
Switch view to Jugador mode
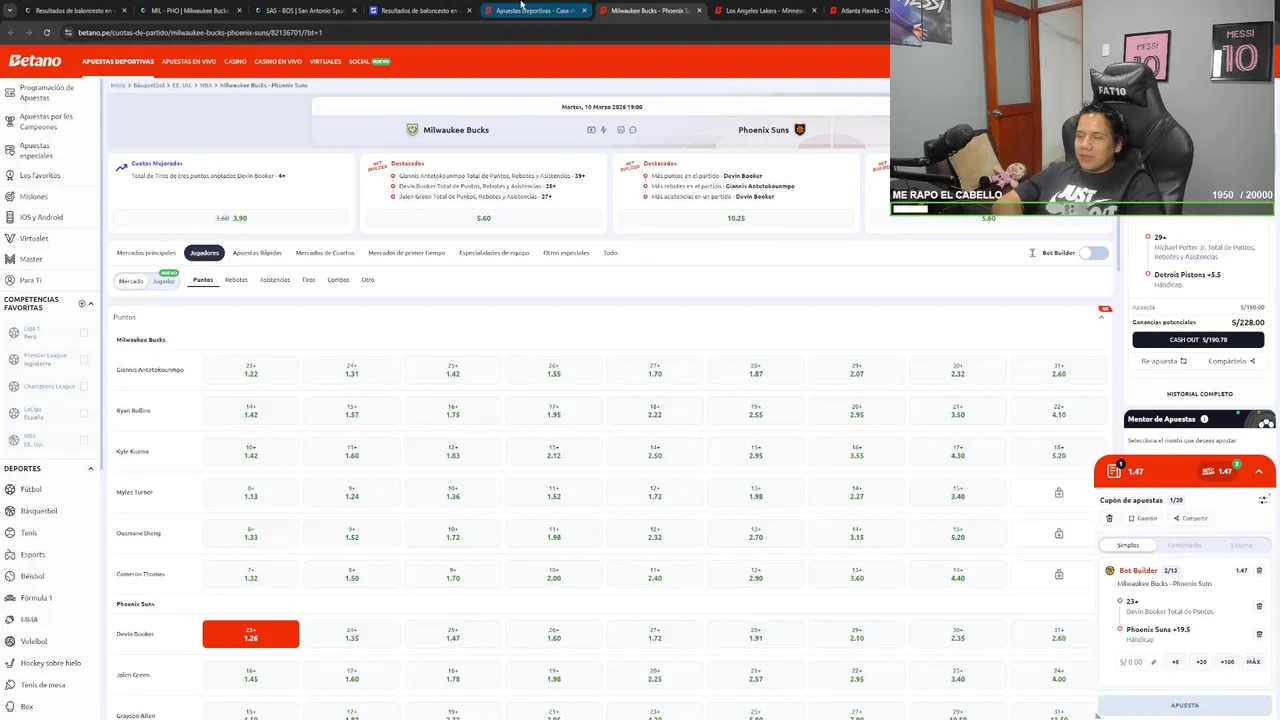[164, 281]
